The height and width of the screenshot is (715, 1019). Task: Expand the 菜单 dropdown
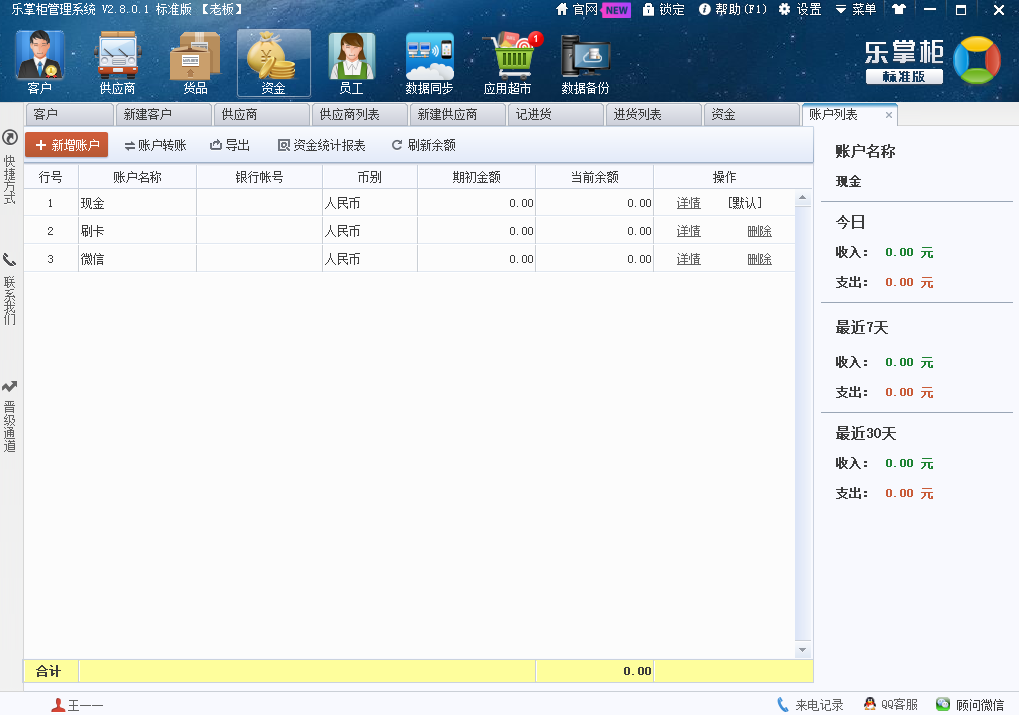pyautogui.click(x=856, y=10)
